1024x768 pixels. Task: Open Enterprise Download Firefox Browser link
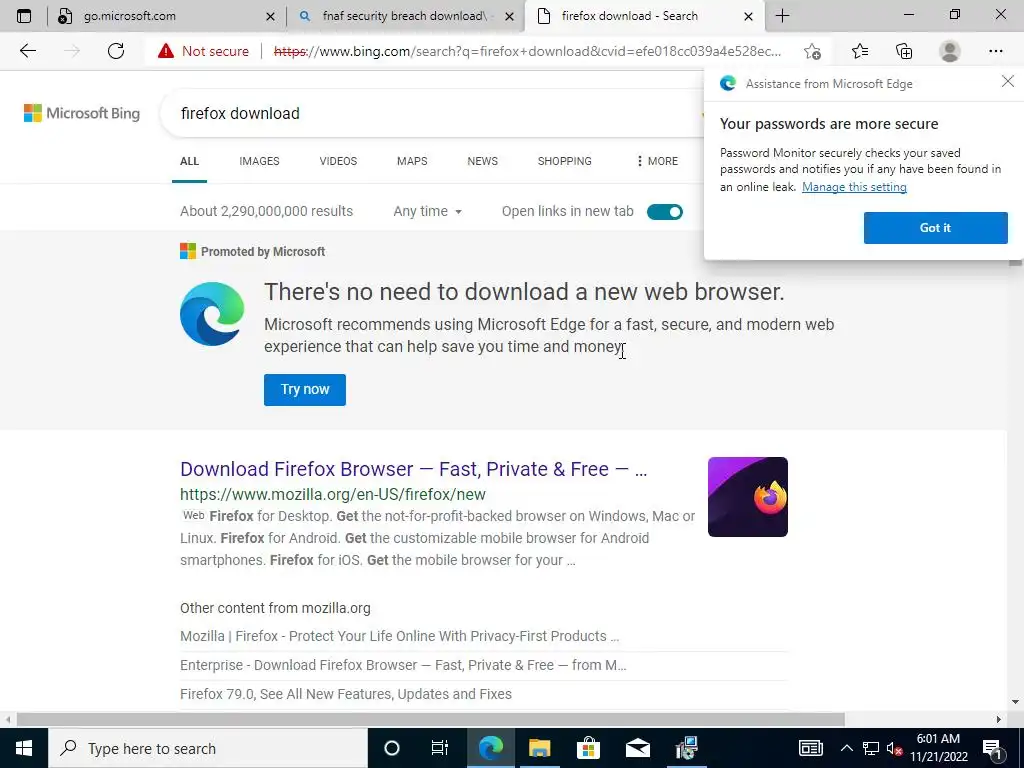(x=403, y=665)
